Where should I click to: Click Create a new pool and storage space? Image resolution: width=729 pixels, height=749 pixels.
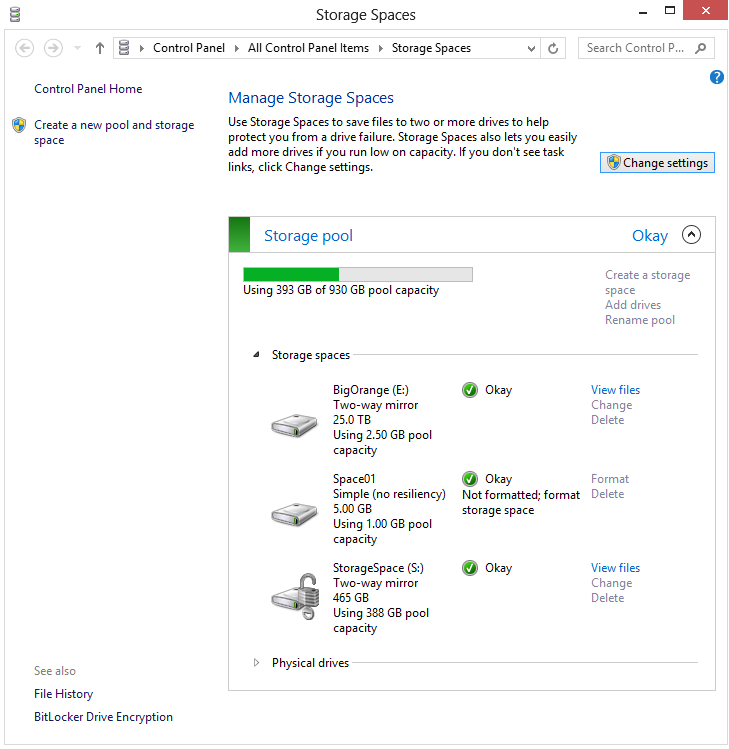[114, 132]
